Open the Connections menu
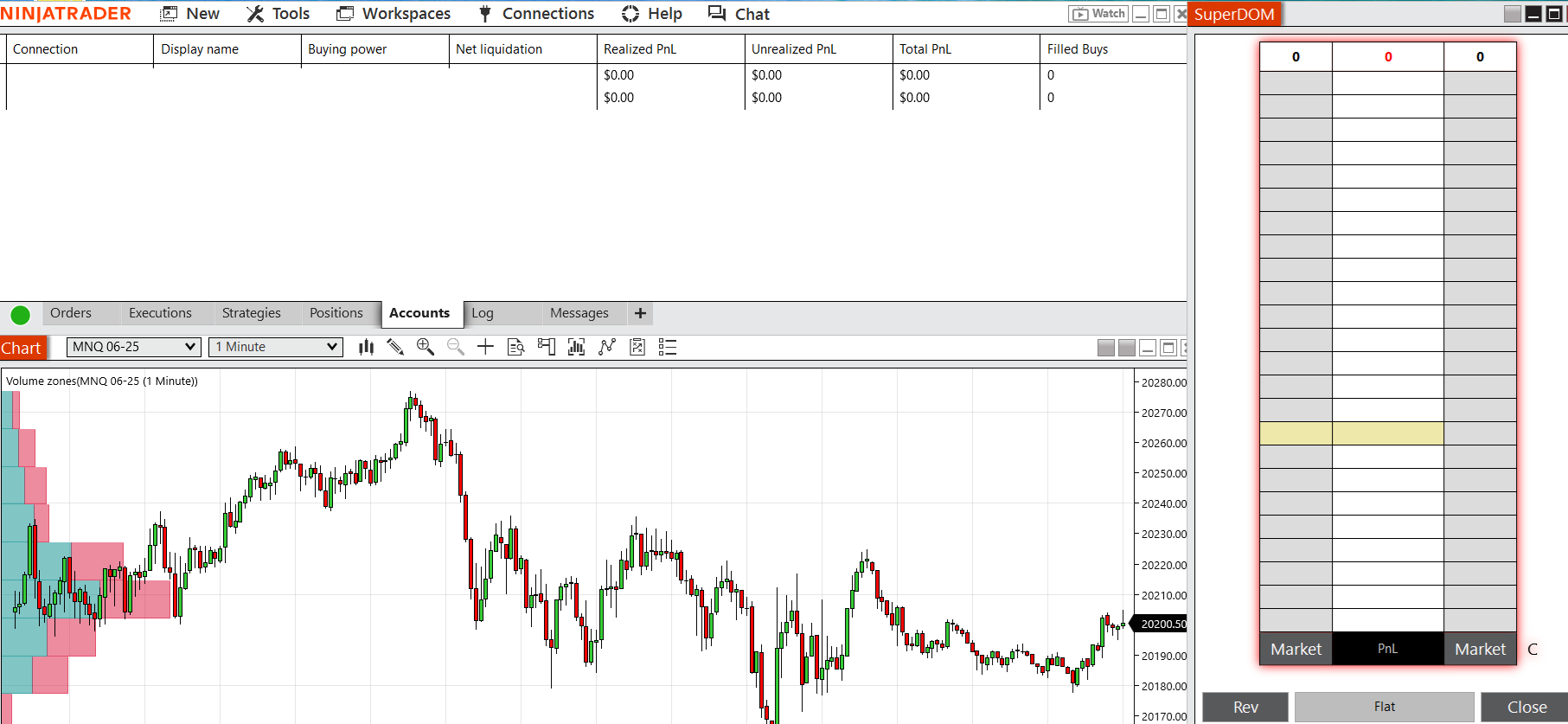This screenshot has height=724, width=1568. point(536,14)
